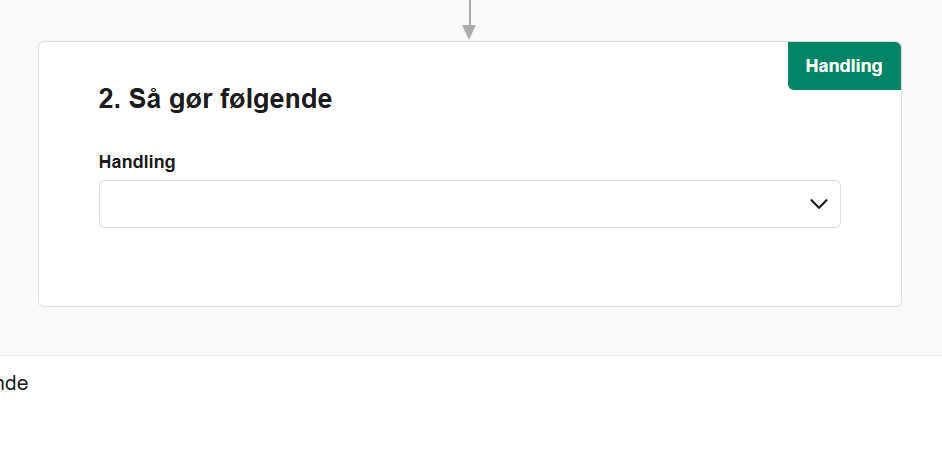
Task: Select the "2. Så gør følgende" heading
Action: tap(215, 99)
